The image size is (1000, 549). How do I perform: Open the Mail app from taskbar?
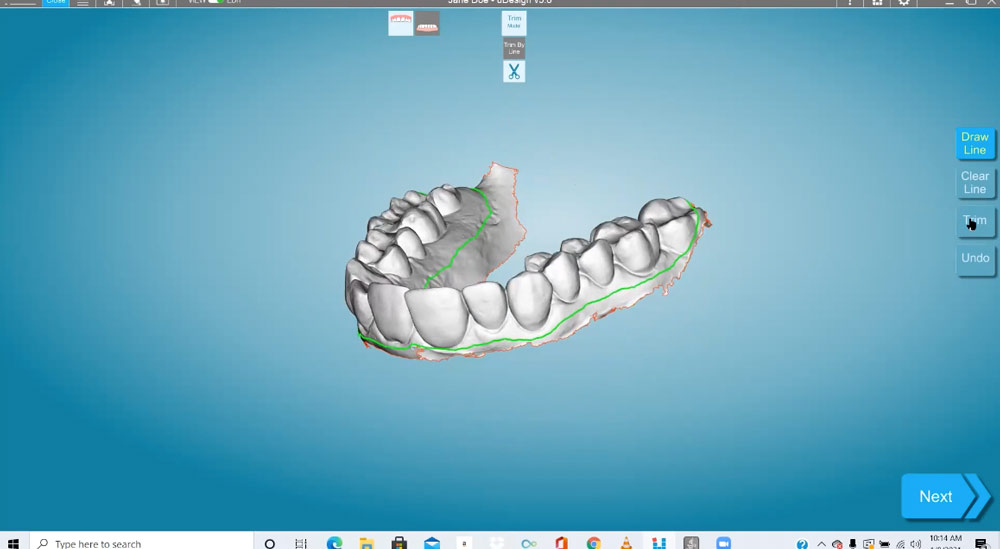431,543
